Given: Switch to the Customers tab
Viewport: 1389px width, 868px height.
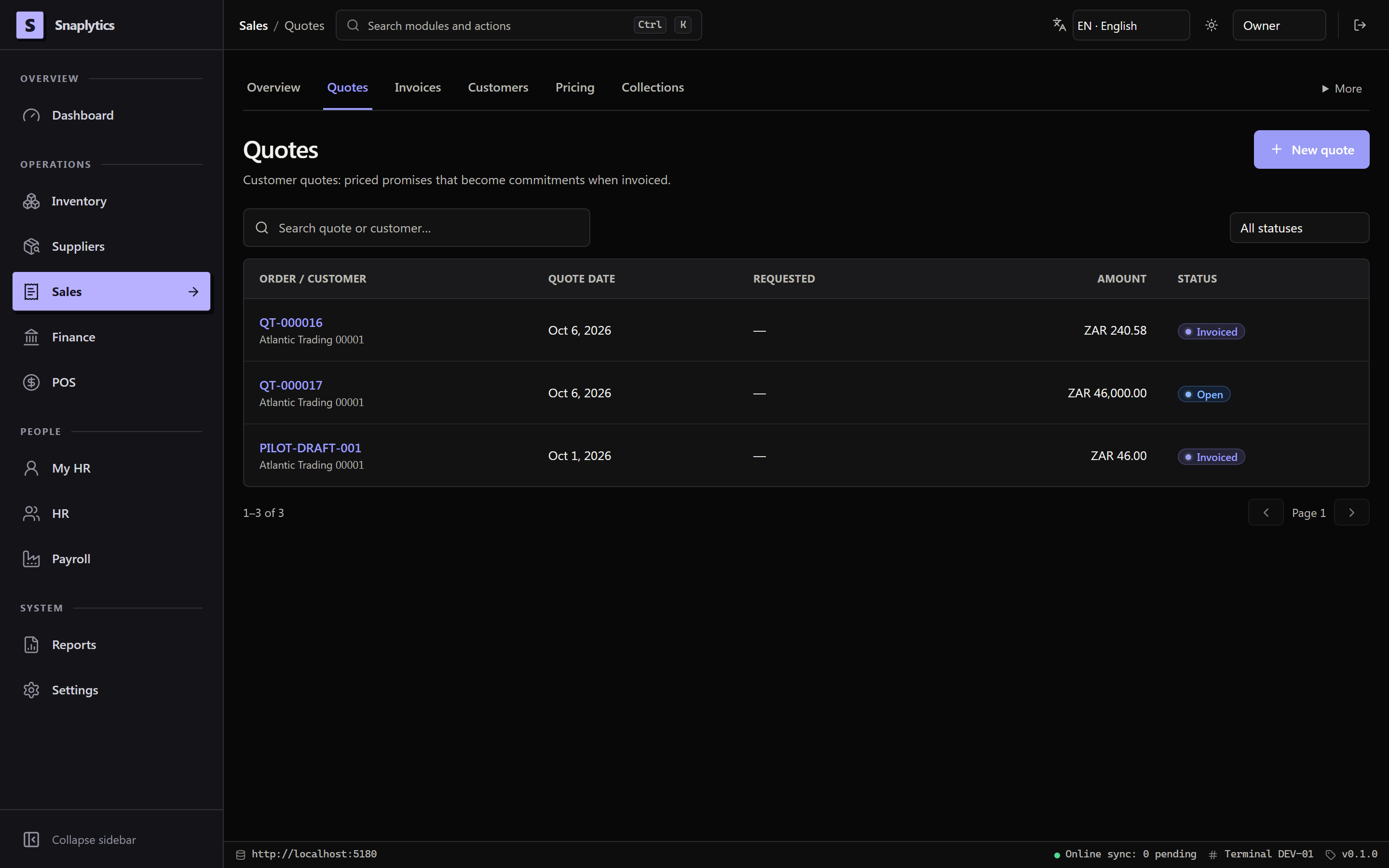Looking at the screenshot, I should [x=498, y=88].
